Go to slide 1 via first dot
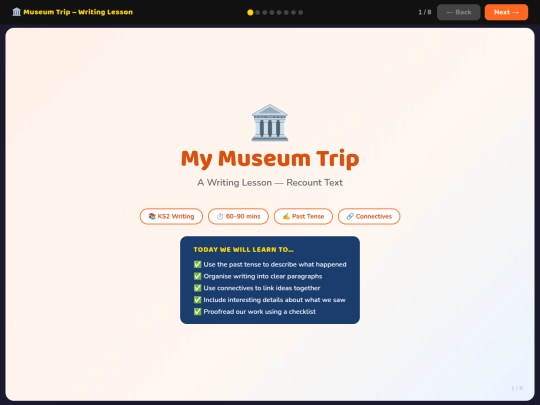 click(x=250, y=12)
